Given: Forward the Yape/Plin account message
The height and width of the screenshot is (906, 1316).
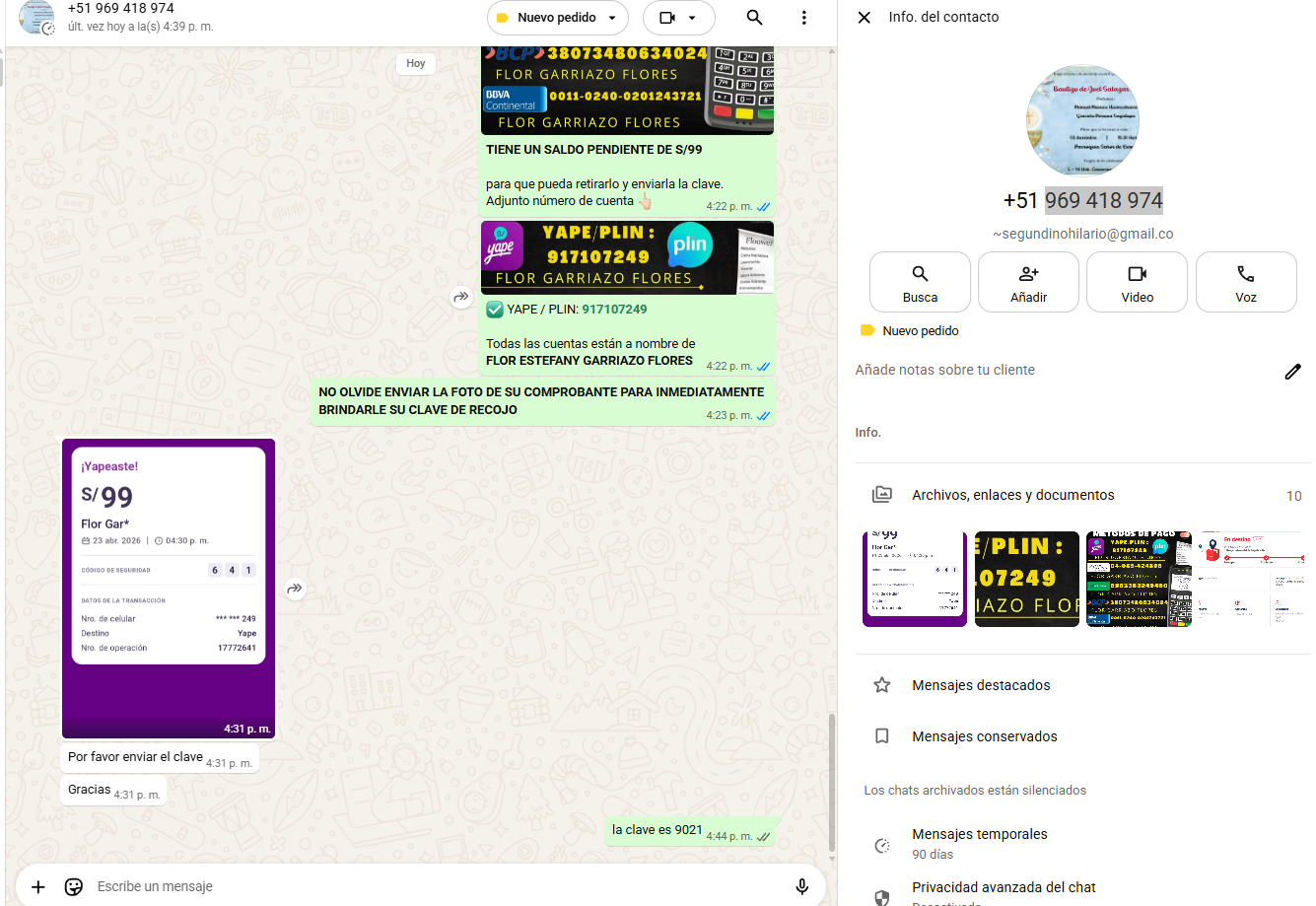Looking at the screenshot, I should [x=461, y=297].
